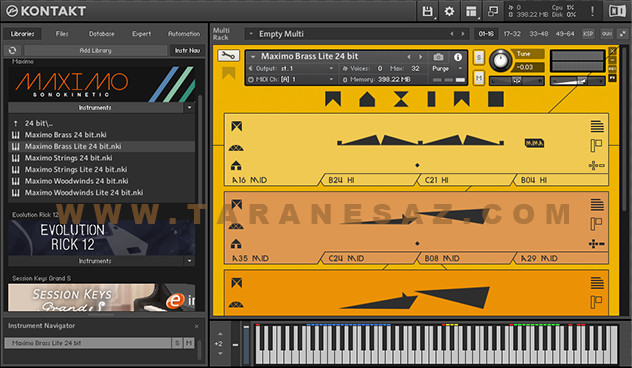This screenshot has width=632, height=368.
Task: Switch to the Files tab
Action: 62,34
